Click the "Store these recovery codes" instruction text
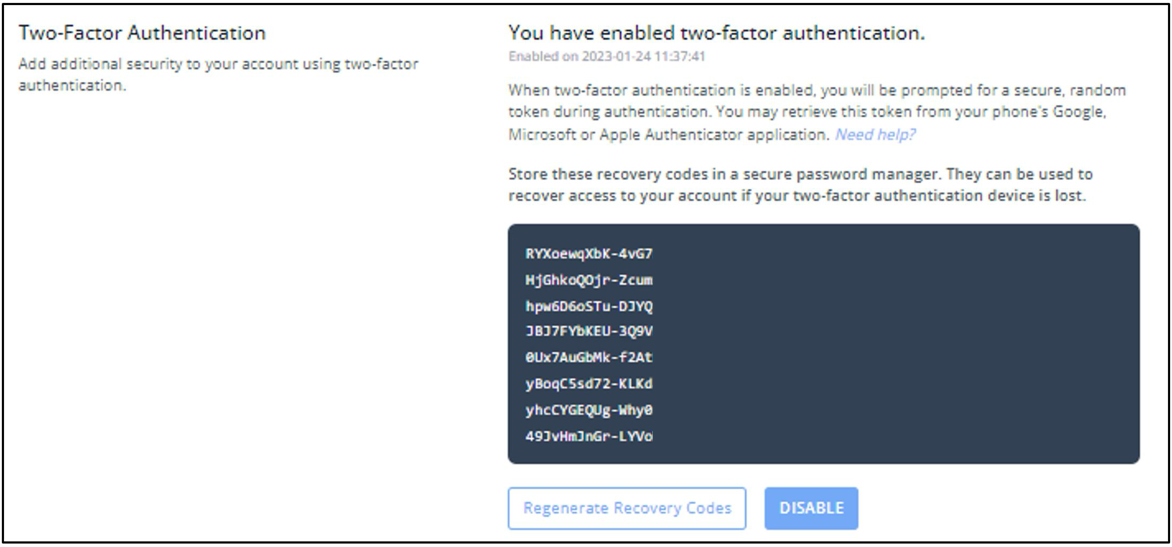Image resolution: width=1172 pixels, height=547 pixels. pos(800,175)
